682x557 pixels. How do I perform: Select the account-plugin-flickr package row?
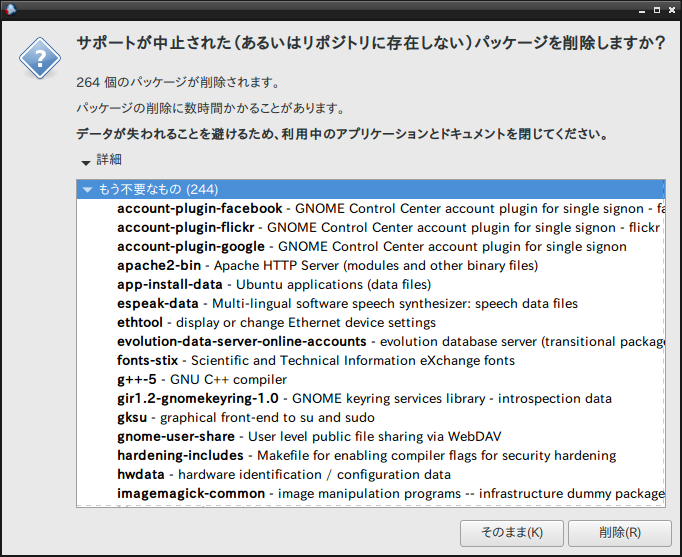(x=371, y=227)
